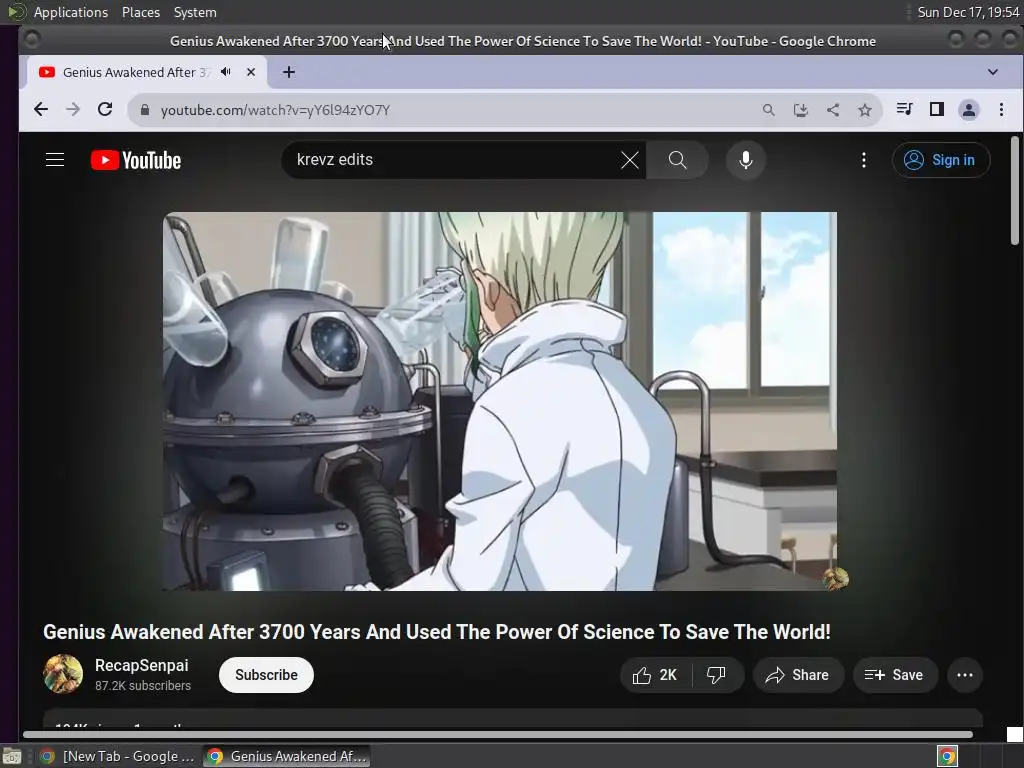Click the Chrome tray icon in the bottom panel
This screenshot has width=1024, height=768.
click(947, 756)
